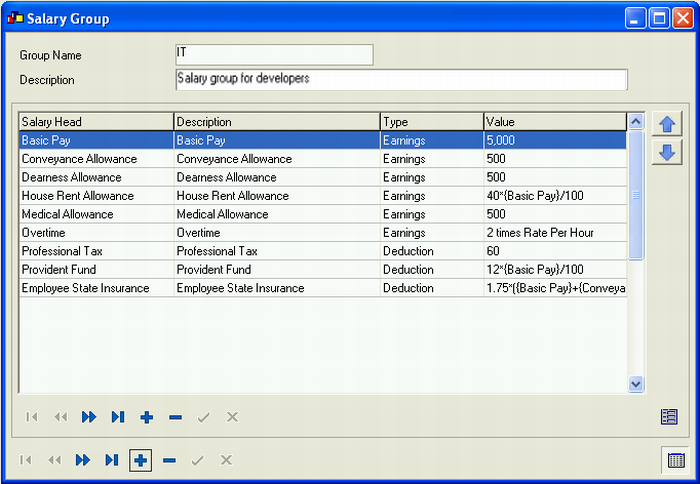Screen dimensions: 700x484
Task: Select the Overtime salary head cell
Action: point(96,233)
